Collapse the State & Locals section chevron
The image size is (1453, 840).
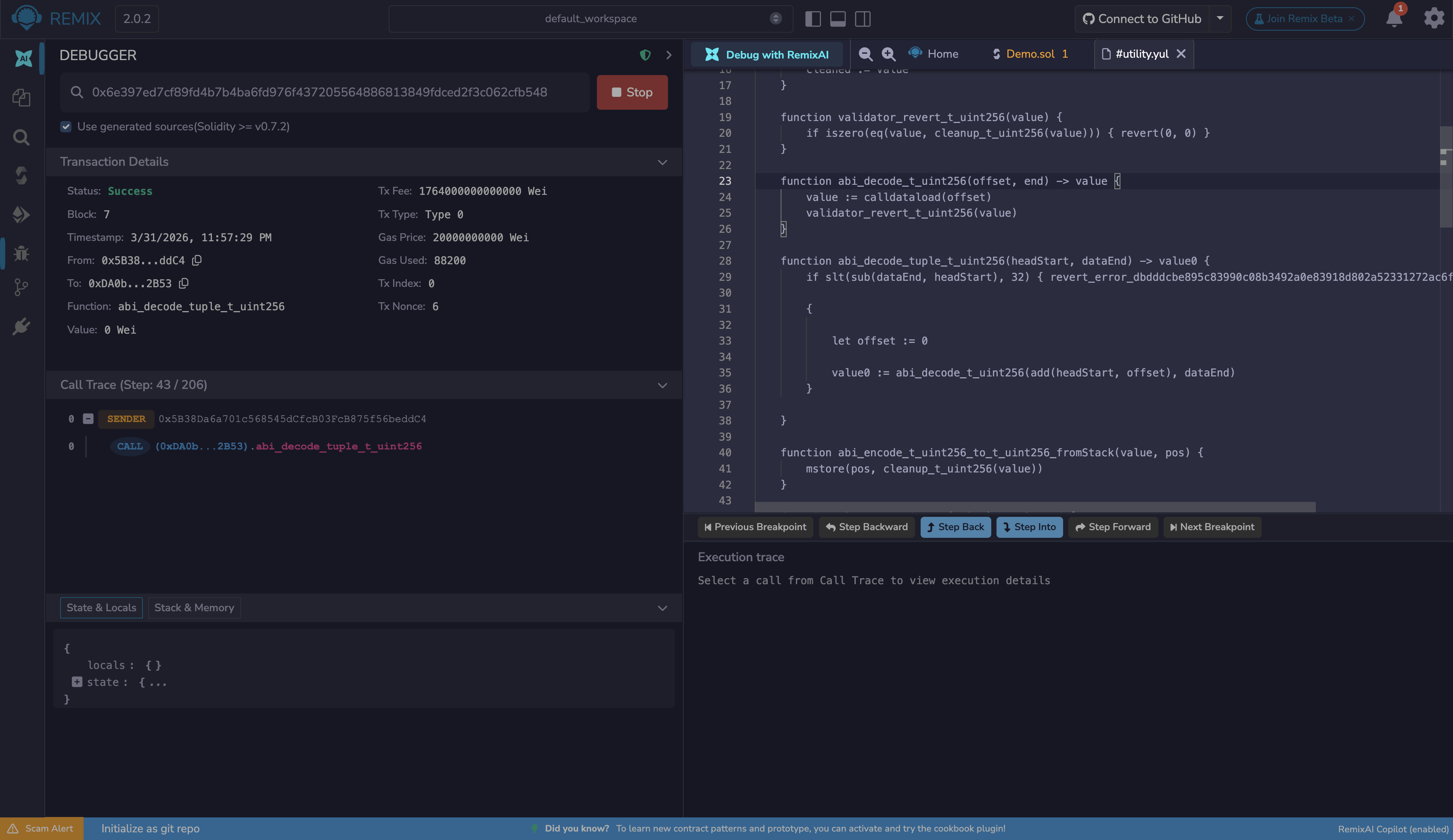[x=662, y=608]
